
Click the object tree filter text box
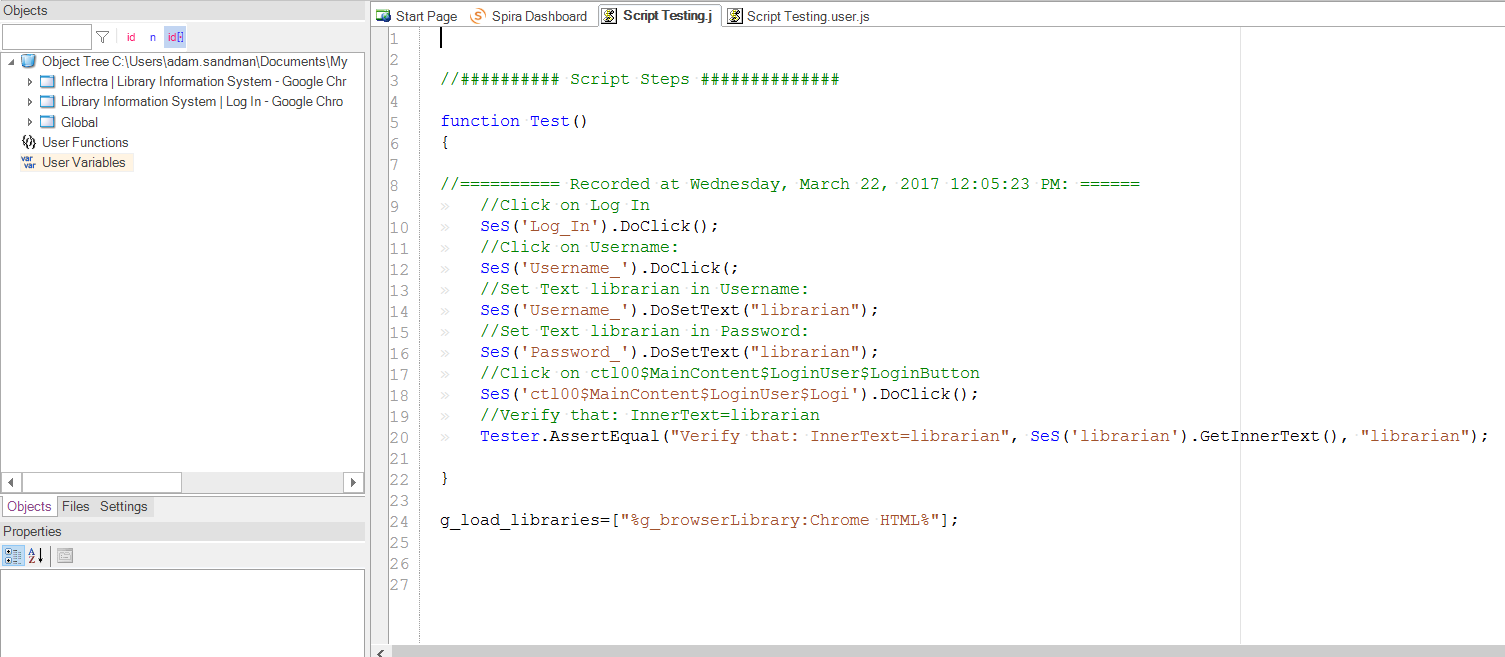[46, 37]
